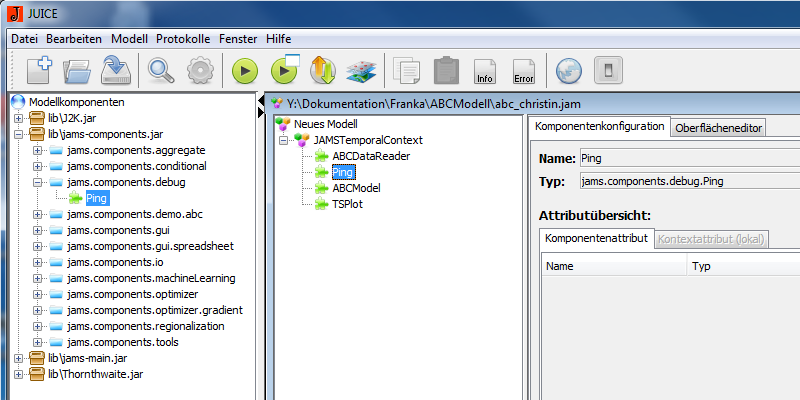Open the Protokolle menu
The width and height of the screenshot is (800, 400).
click(x=183, y=38)
